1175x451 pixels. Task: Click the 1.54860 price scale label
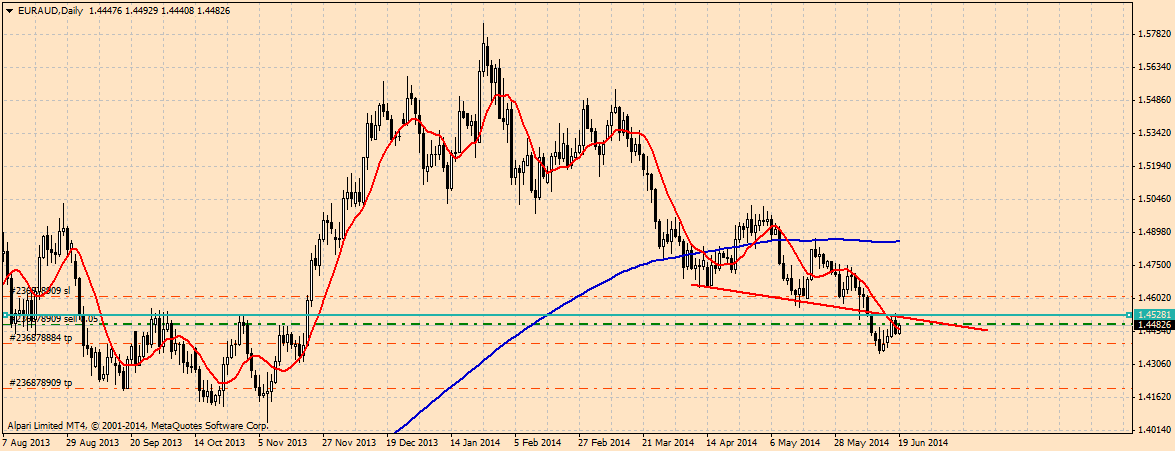[x=1153, y=100]
